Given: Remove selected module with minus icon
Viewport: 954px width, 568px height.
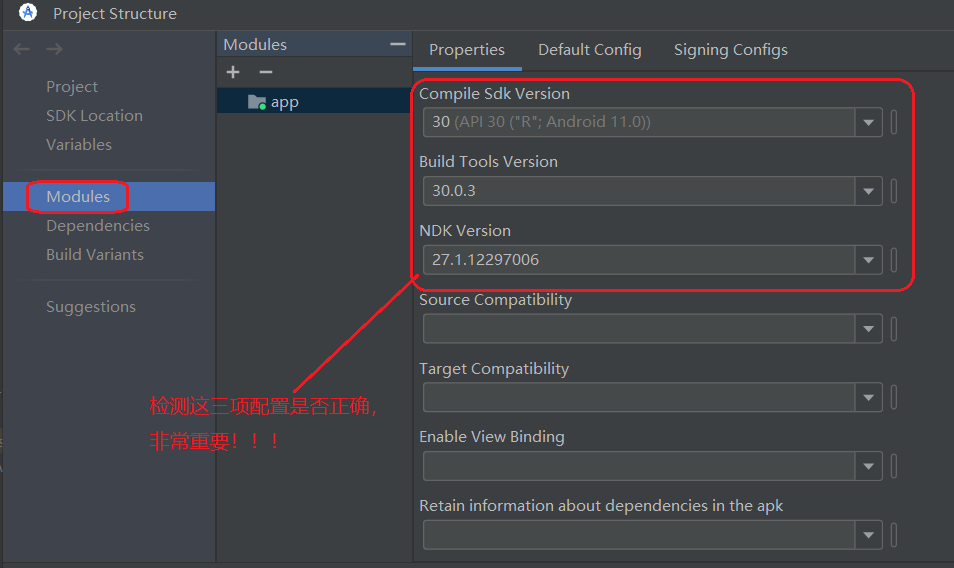Looking at the screenshot, I should click(265, 72).
